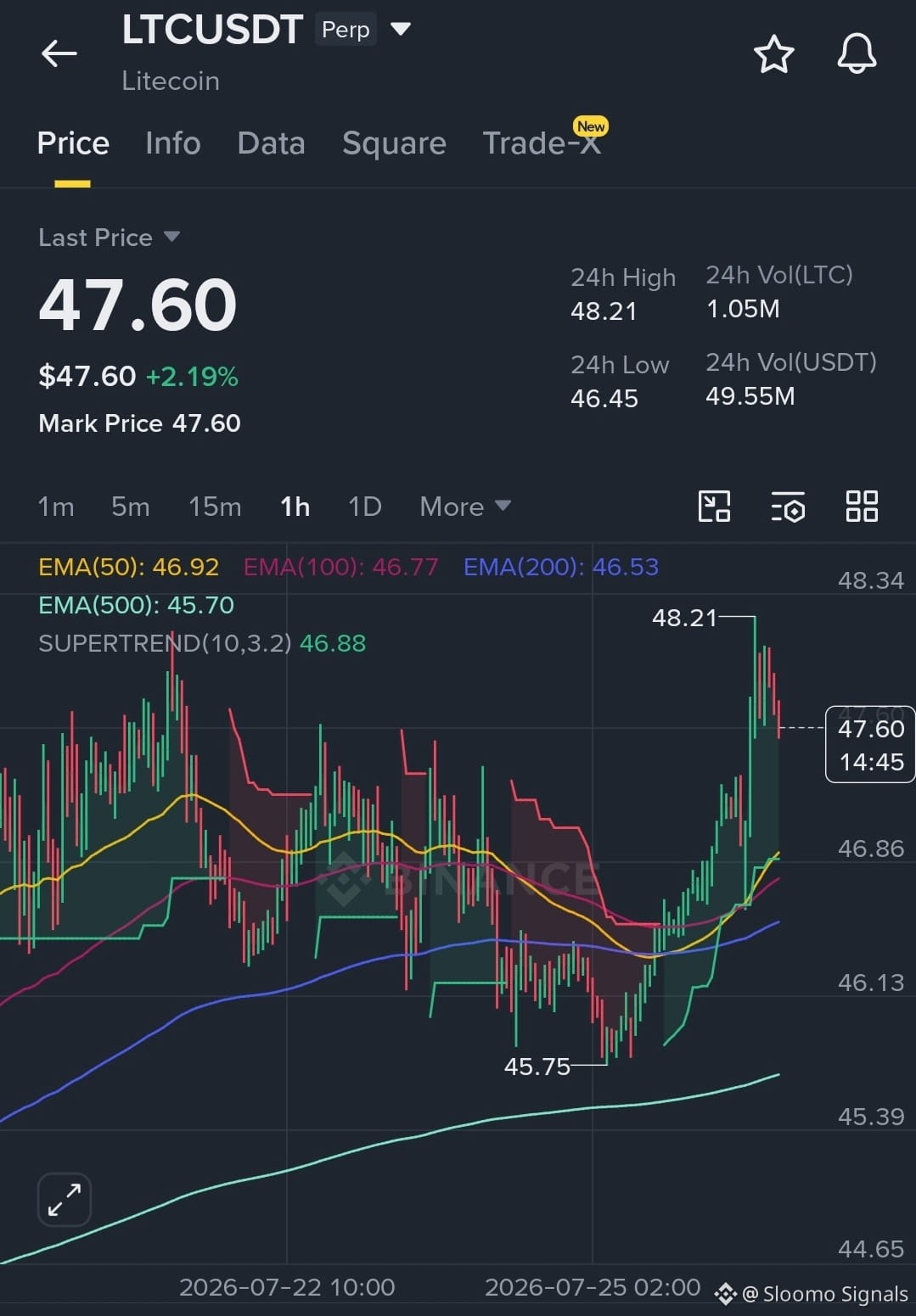
Task: Tap the large 47.60 last price
Action: click(138, 305)
